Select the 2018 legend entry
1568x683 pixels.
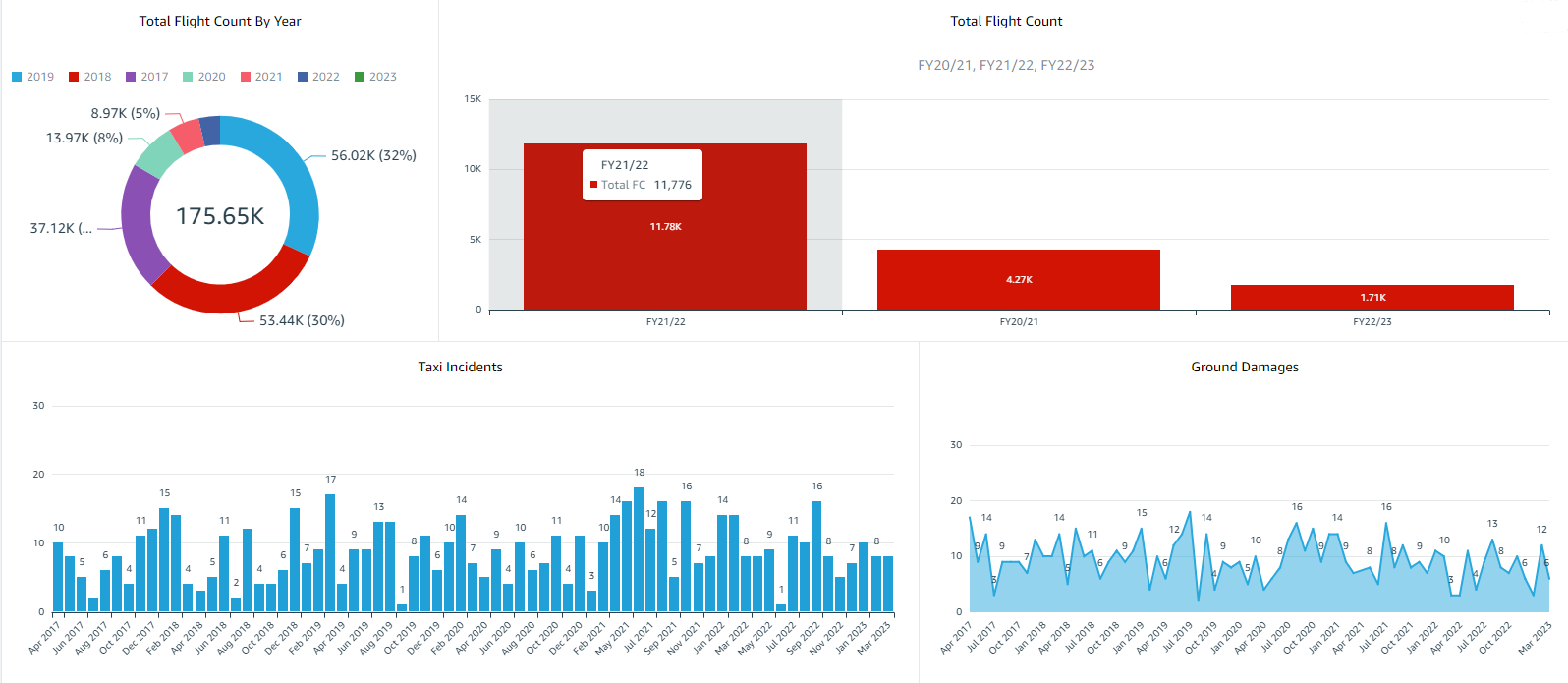pos(89,77)
